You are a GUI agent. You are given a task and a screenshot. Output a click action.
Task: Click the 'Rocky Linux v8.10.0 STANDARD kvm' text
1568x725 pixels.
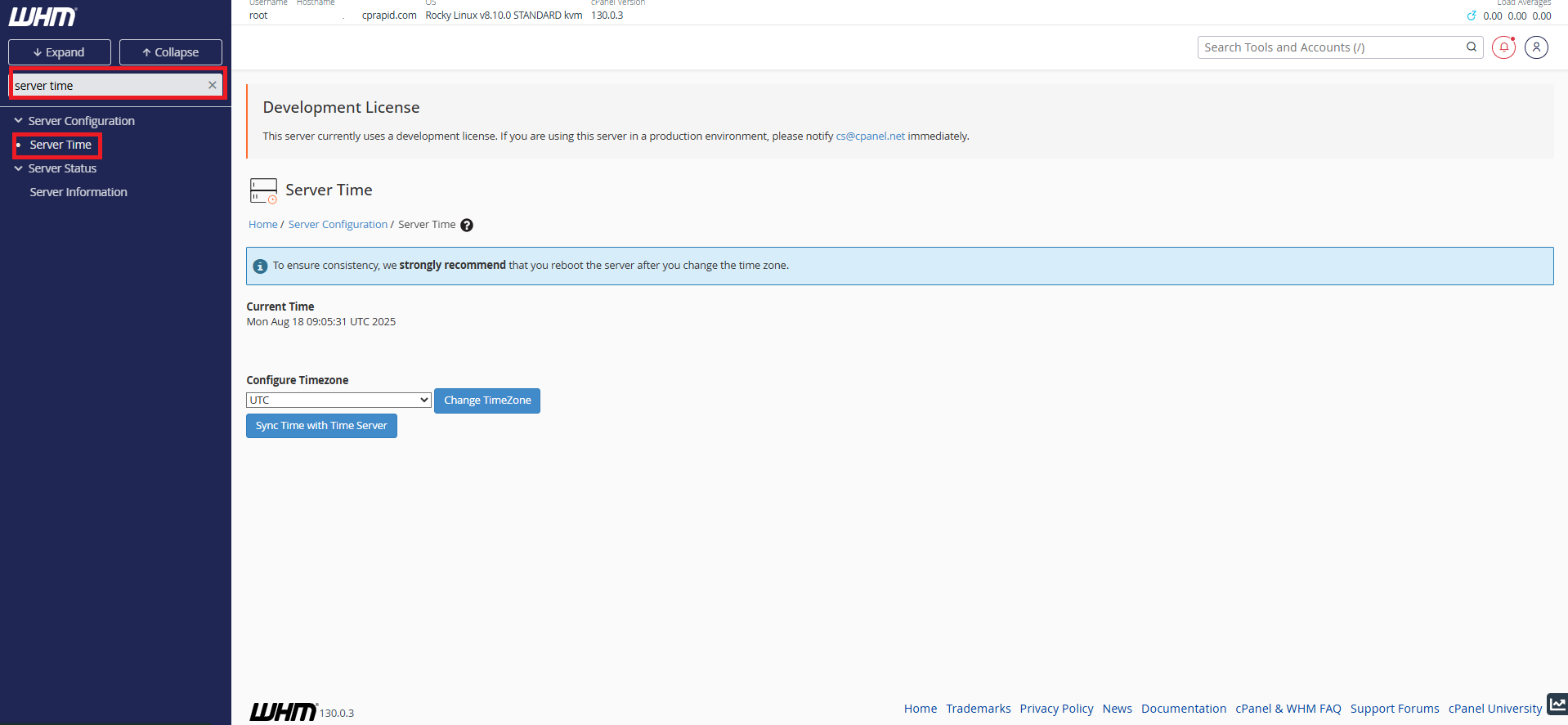click(504, 16)
